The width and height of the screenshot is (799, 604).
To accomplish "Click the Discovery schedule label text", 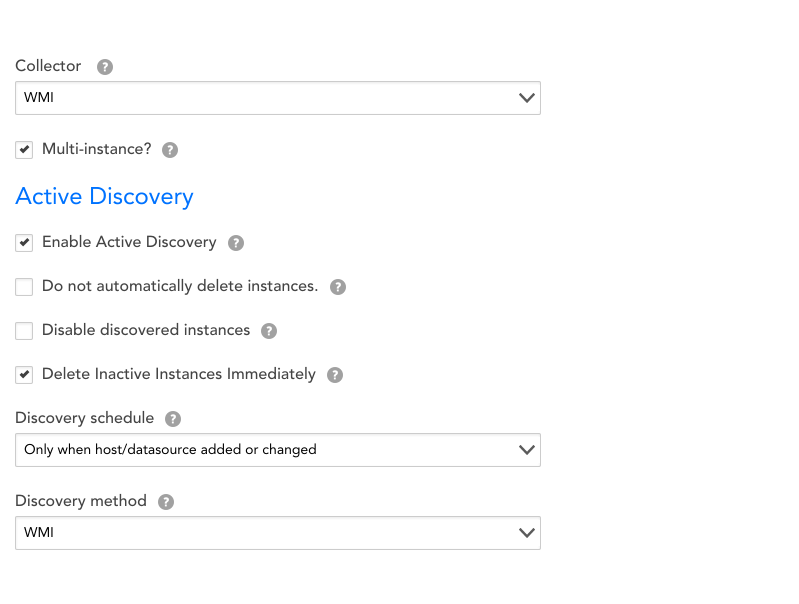I will 84,418.
